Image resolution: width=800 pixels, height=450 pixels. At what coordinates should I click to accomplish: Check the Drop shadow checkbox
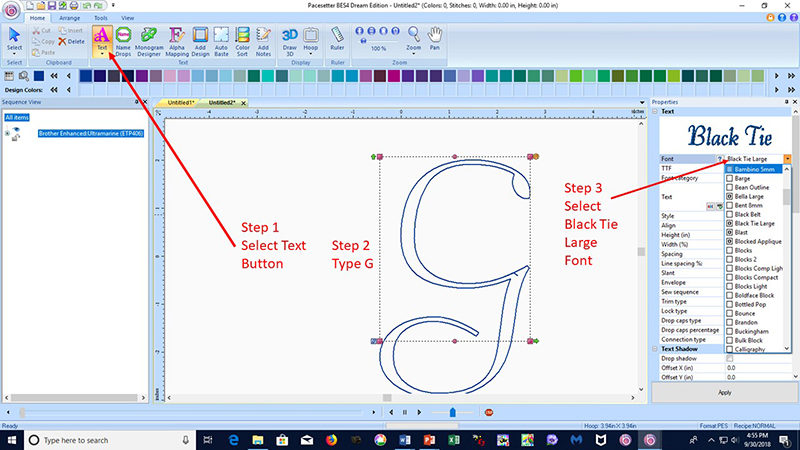tap(730, 358)
